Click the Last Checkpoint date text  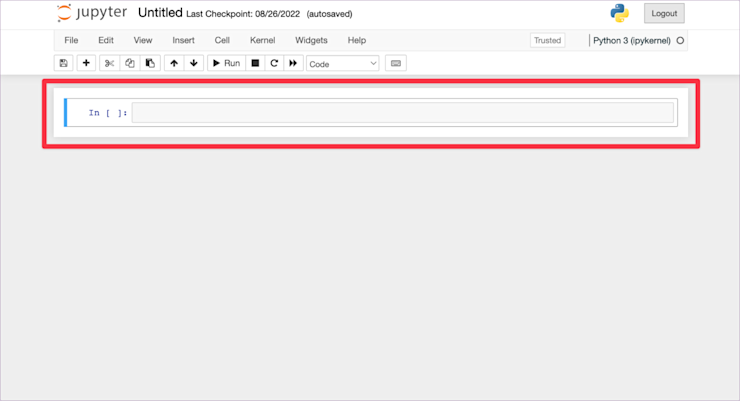243,14
